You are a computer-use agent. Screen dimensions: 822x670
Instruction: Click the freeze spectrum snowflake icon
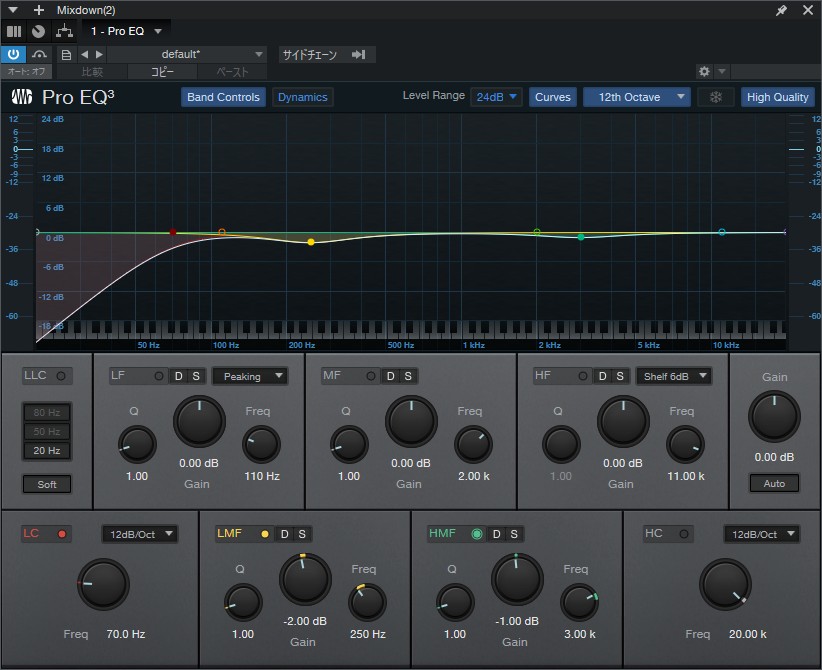click(x=716, y=97)
